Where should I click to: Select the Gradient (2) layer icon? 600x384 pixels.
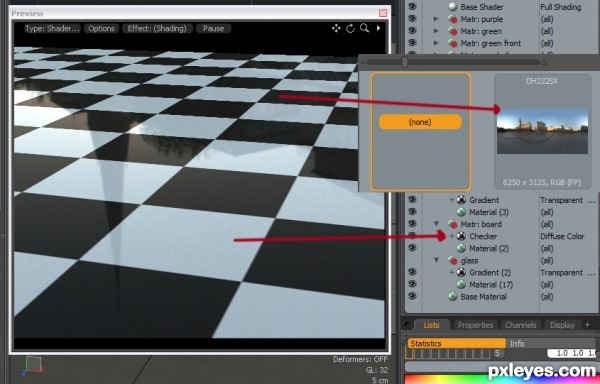461,272
